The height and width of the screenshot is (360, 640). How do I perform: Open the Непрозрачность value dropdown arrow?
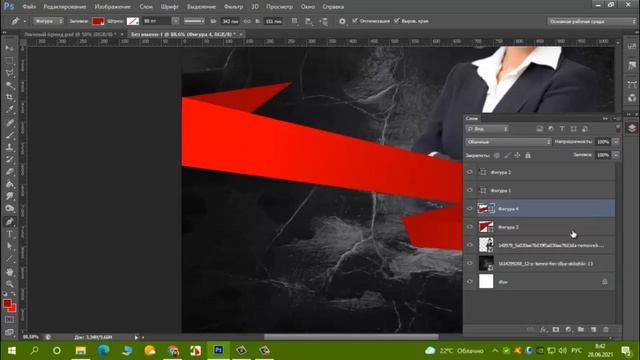616,142
